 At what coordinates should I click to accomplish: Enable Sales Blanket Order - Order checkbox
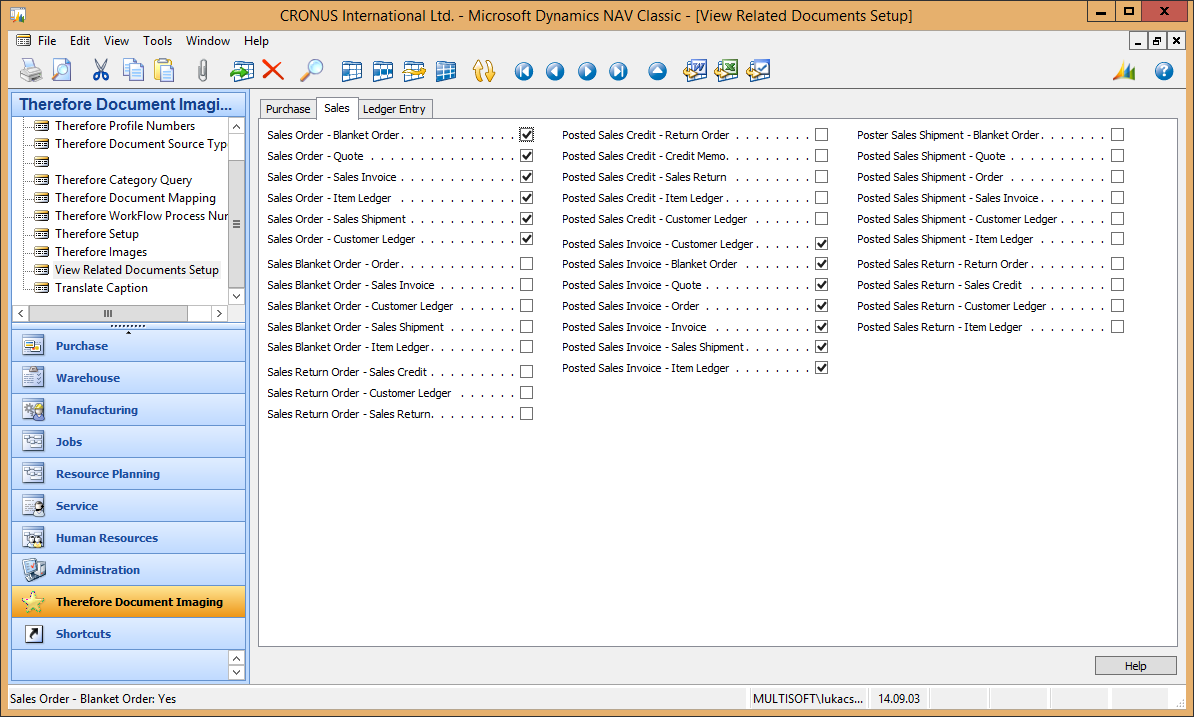(x=526, y=264)
